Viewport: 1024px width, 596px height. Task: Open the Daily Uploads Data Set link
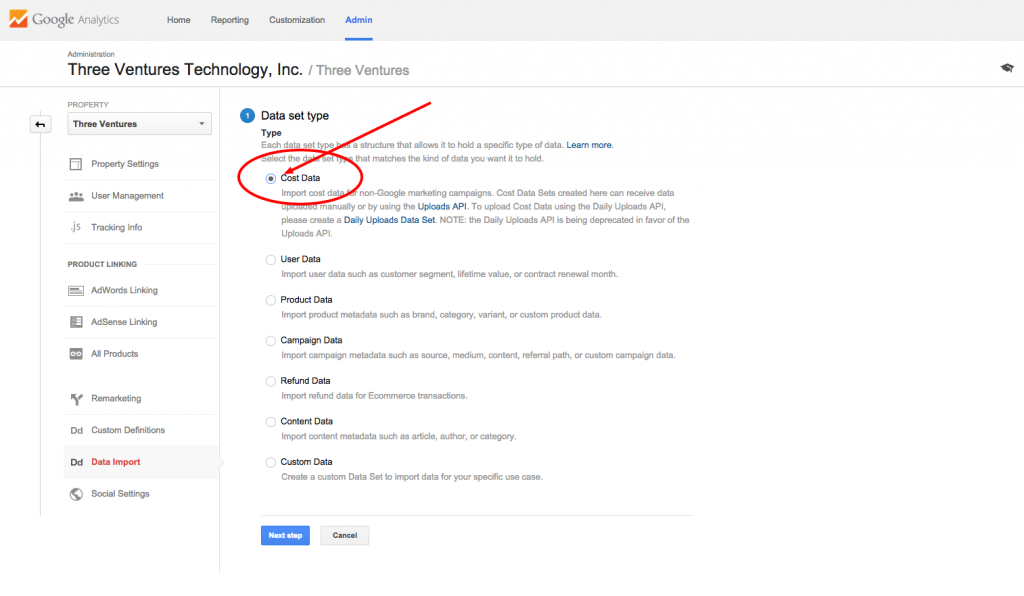tap(389, 220)
